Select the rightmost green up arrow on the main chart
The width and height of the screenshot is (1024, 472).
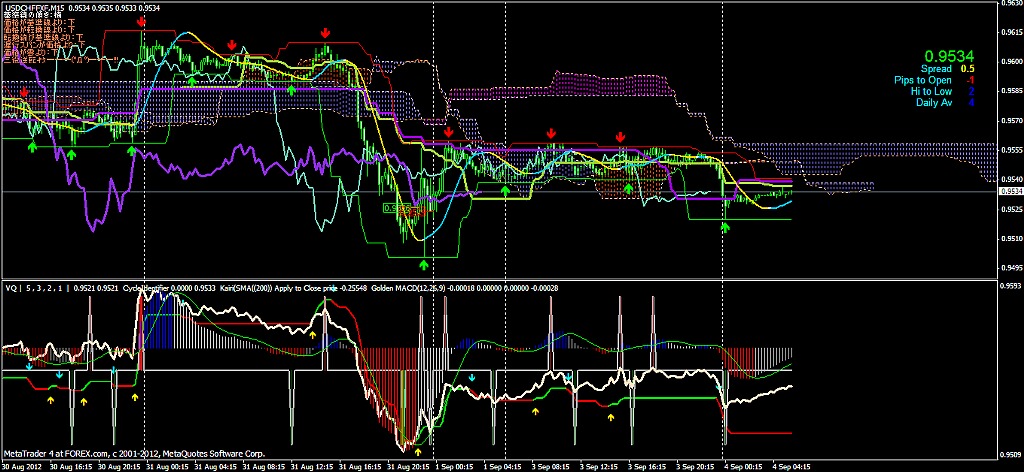[x=725, y=227]
